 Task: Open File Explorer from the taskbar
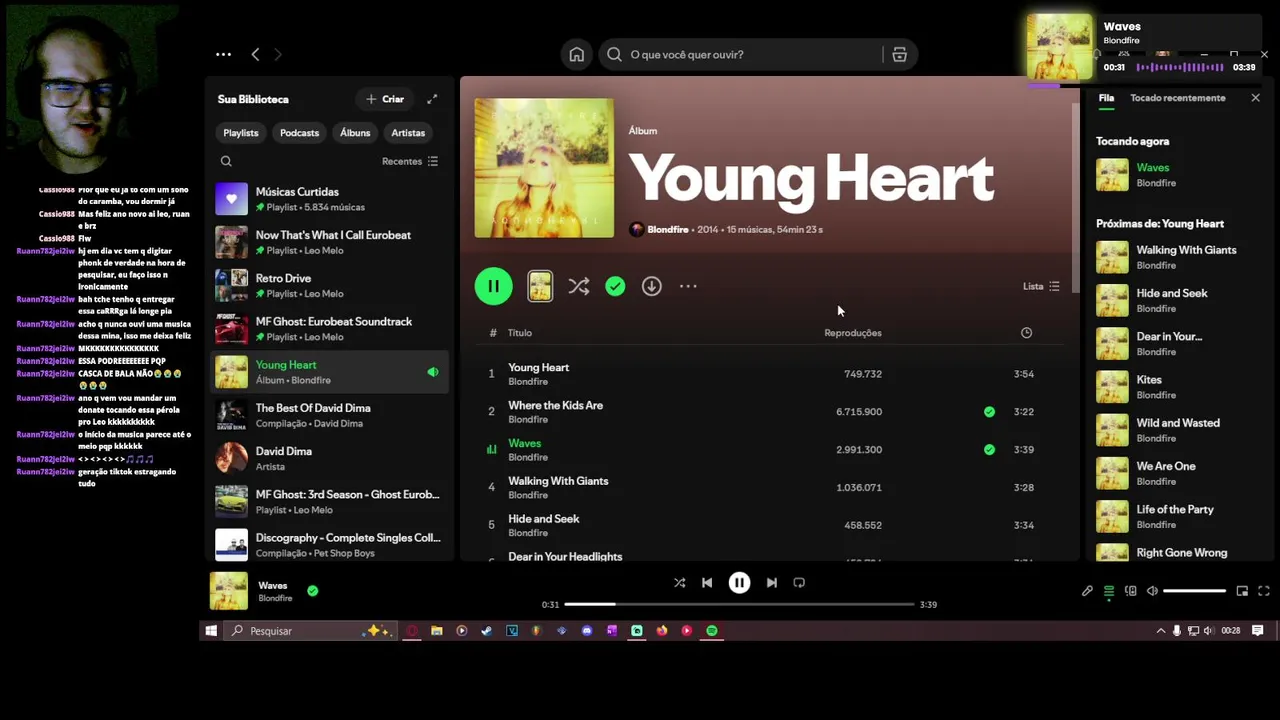[437, 631]
